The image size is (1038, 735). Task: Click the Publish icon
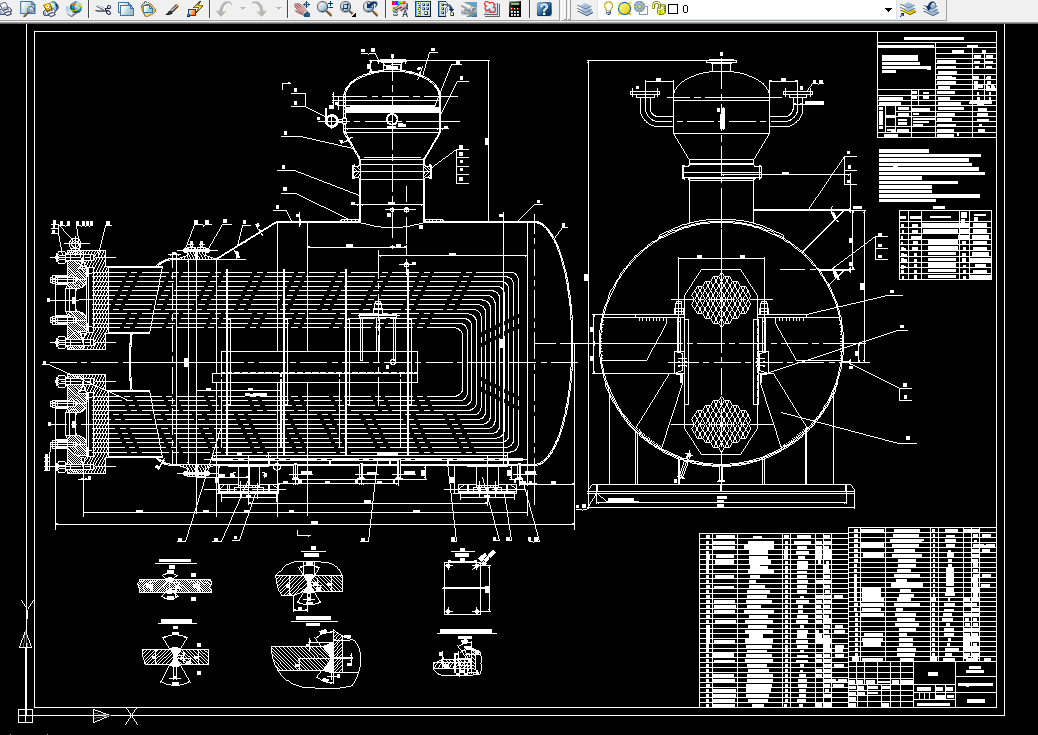pyautogui.click(x=50, y=9)
